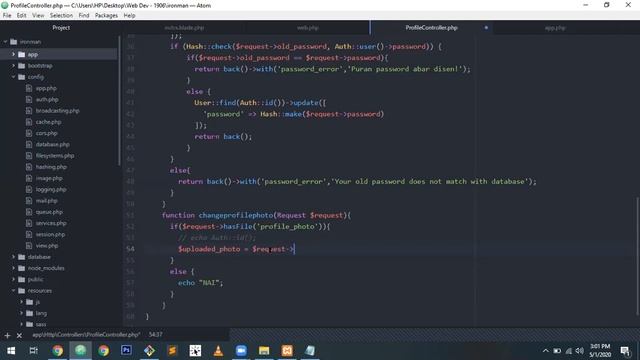Click the auth.php file icon

tap(29, 99)
